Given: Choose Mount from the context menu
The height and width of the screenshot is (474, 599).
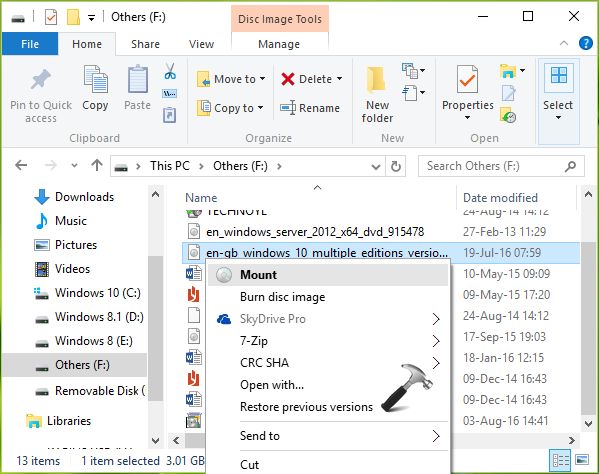Looking at the screenshot, I should point(328,275).
